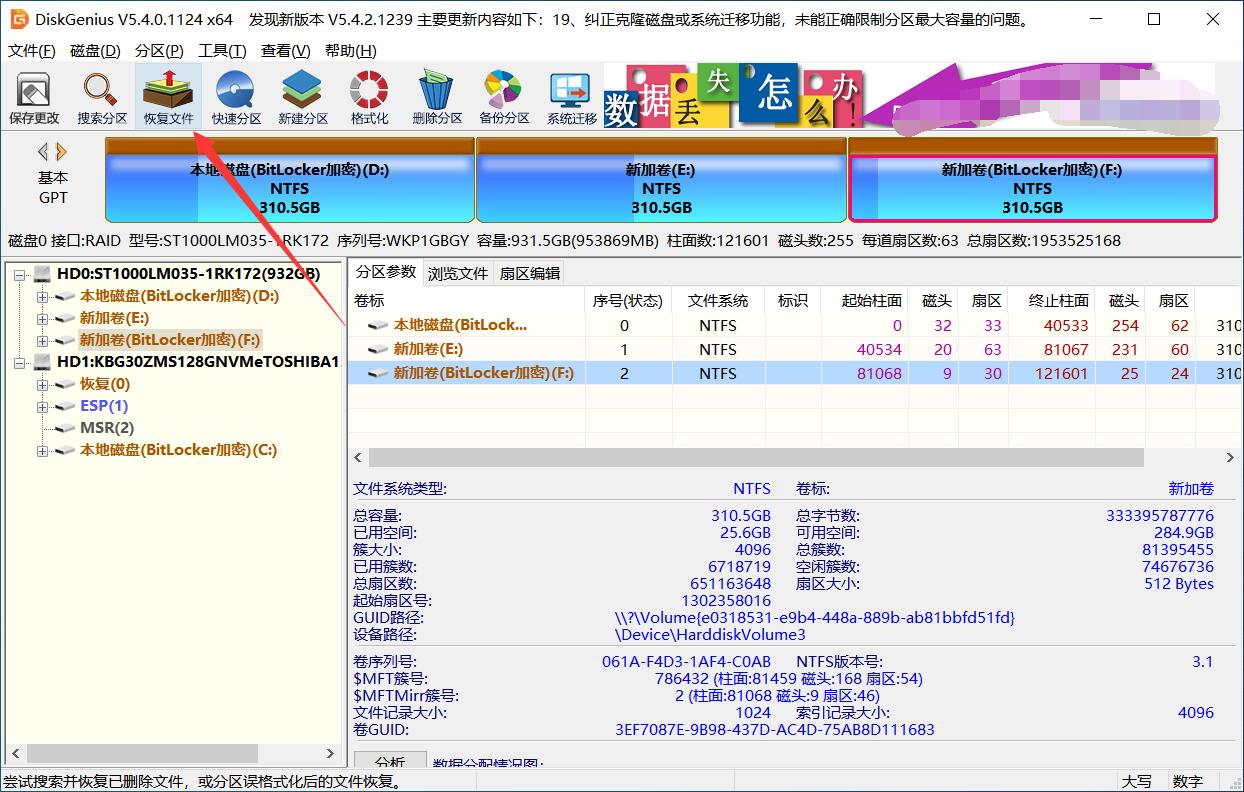Collapse the HD1 disk tree node

21,362
